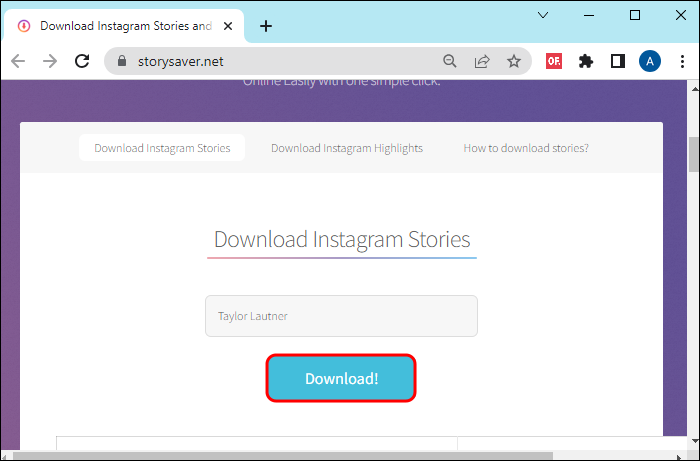Open the zoom magnifier in address bar
Image resolution: width=700 pixels, height=461 pixels.
[450, 61]
